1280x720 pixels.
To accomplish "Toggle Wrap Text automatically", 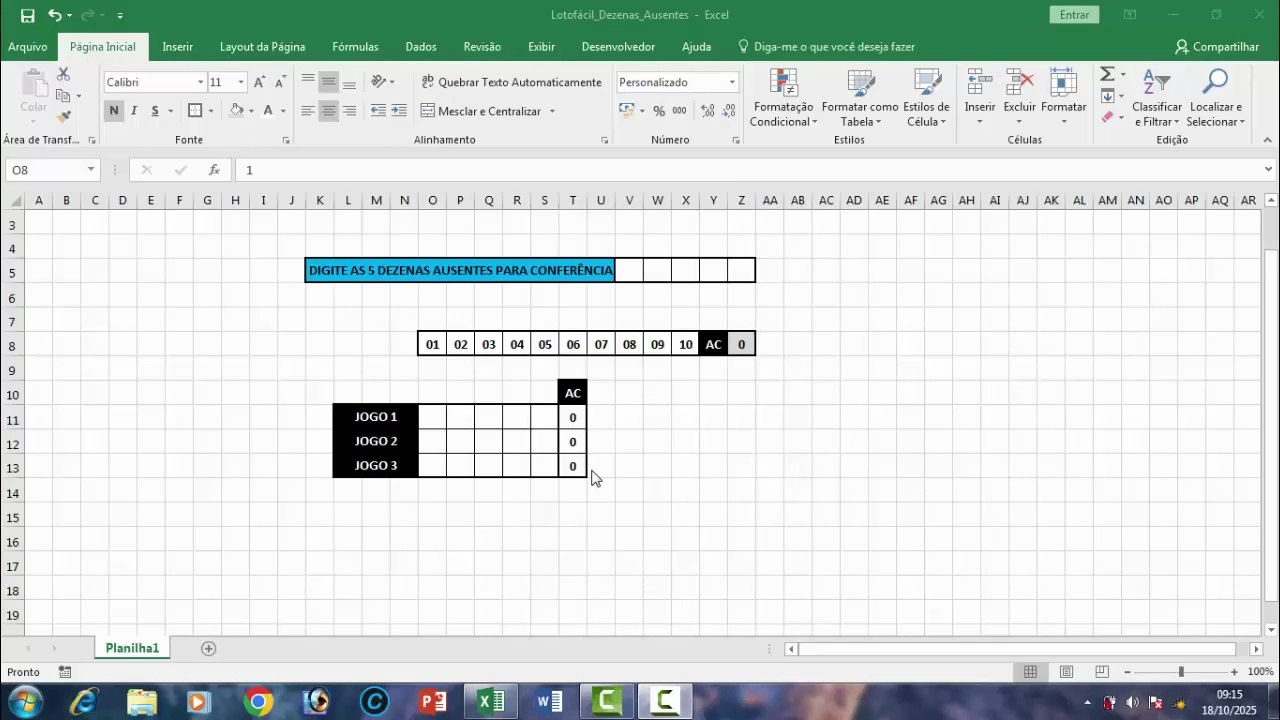I will coord(512,82).
